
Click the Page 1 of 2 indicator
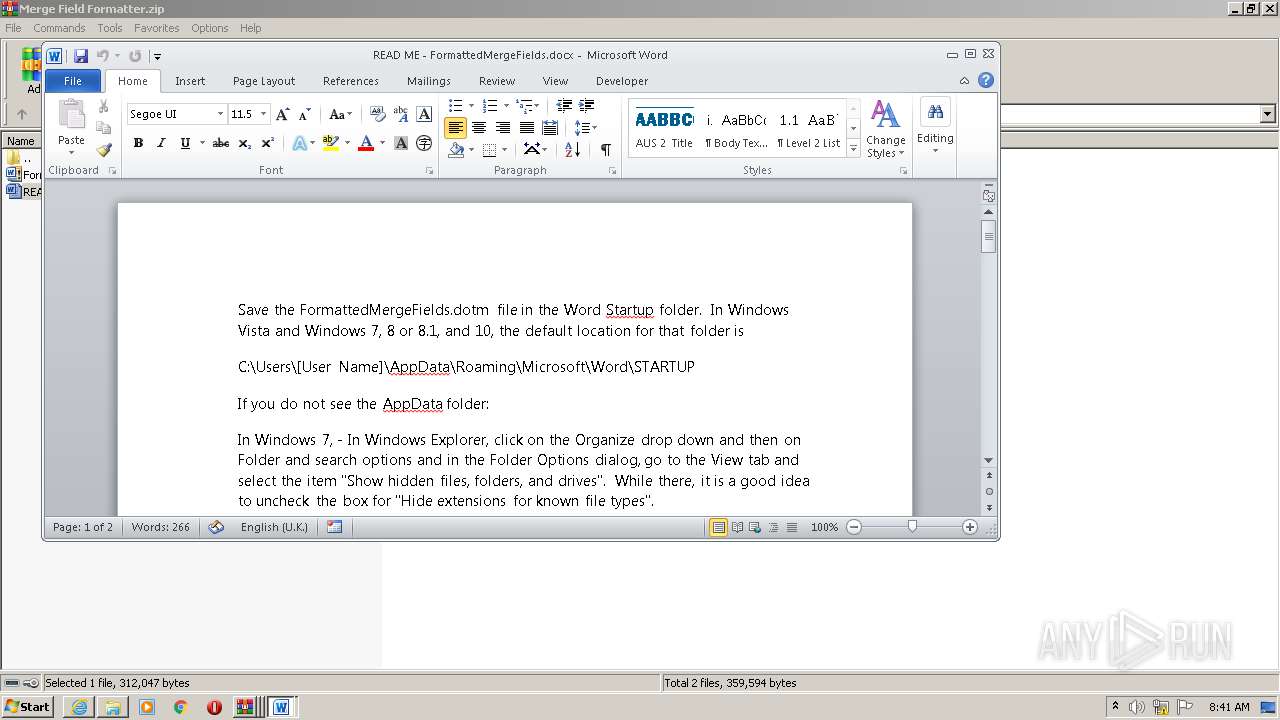click(x=83, y=527)
